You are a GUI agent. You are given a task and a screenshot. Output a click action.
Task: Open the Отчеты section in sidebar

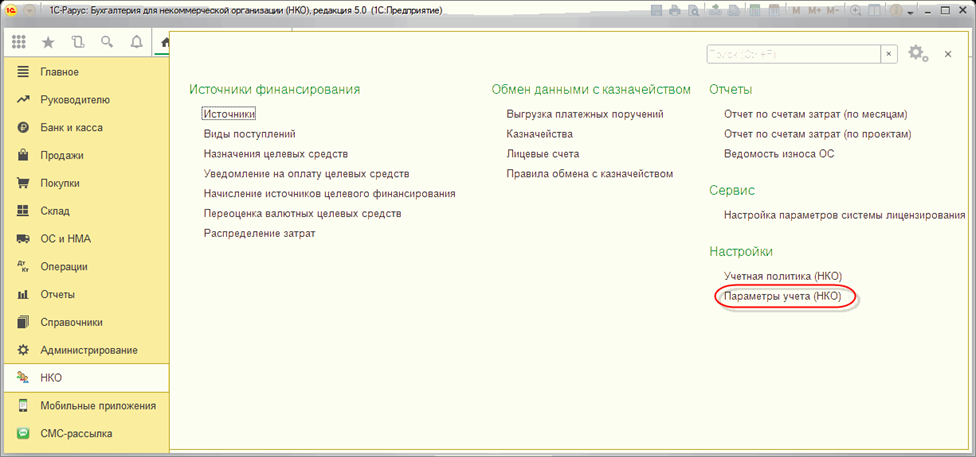[x=85, y=294]
